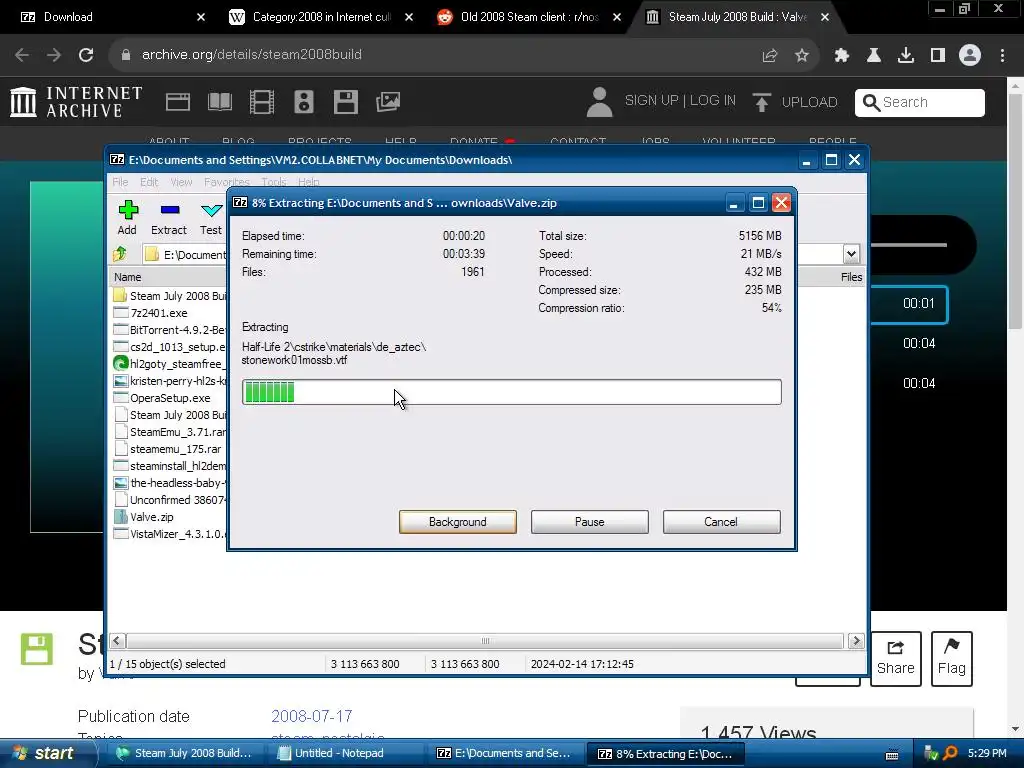Viewport: 1024px width, 768px height.
Task: Open the Web archive icon in navigation
Action: pyautogui.click(x=178, y=102)
